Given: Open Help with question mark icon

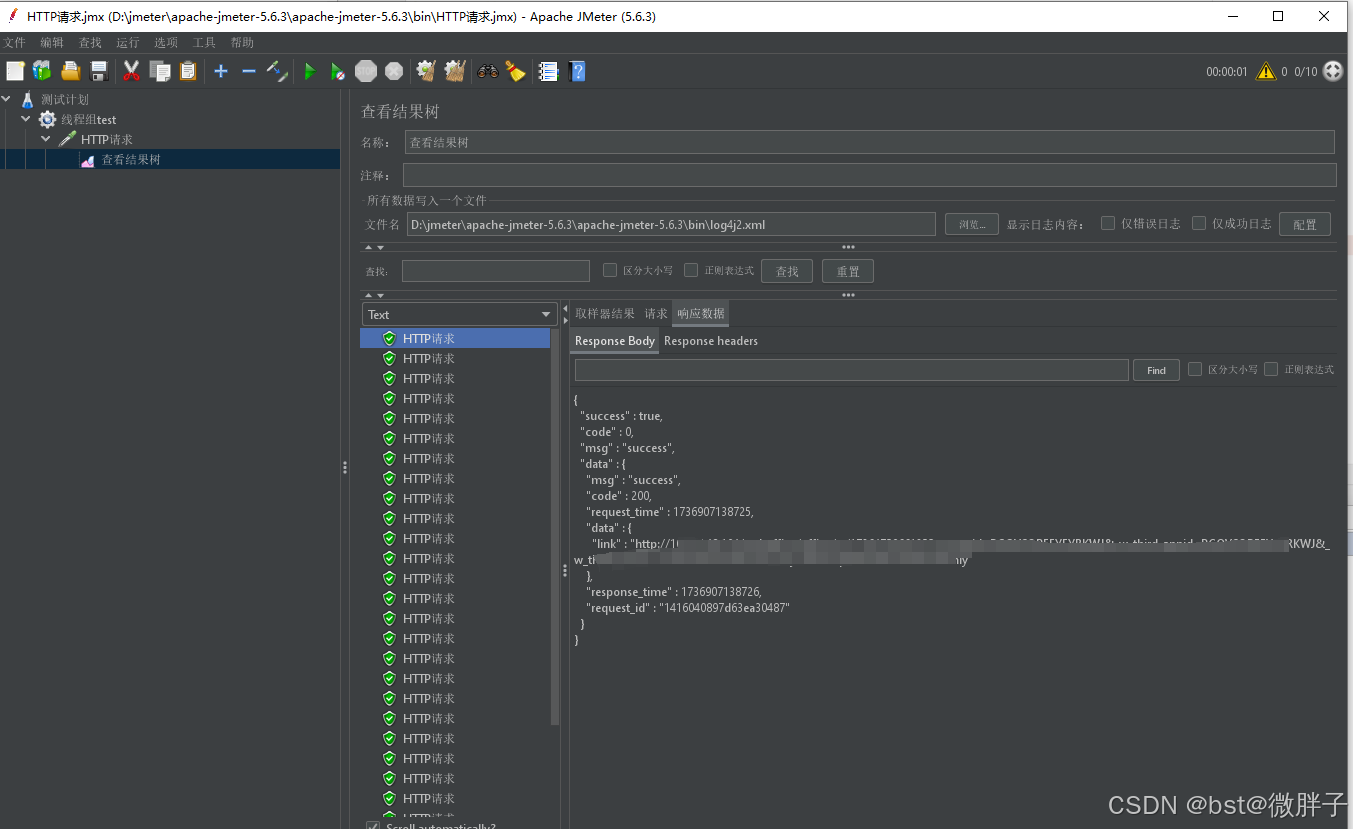Looking at the screenshot, I should click(x=577, y=71).
